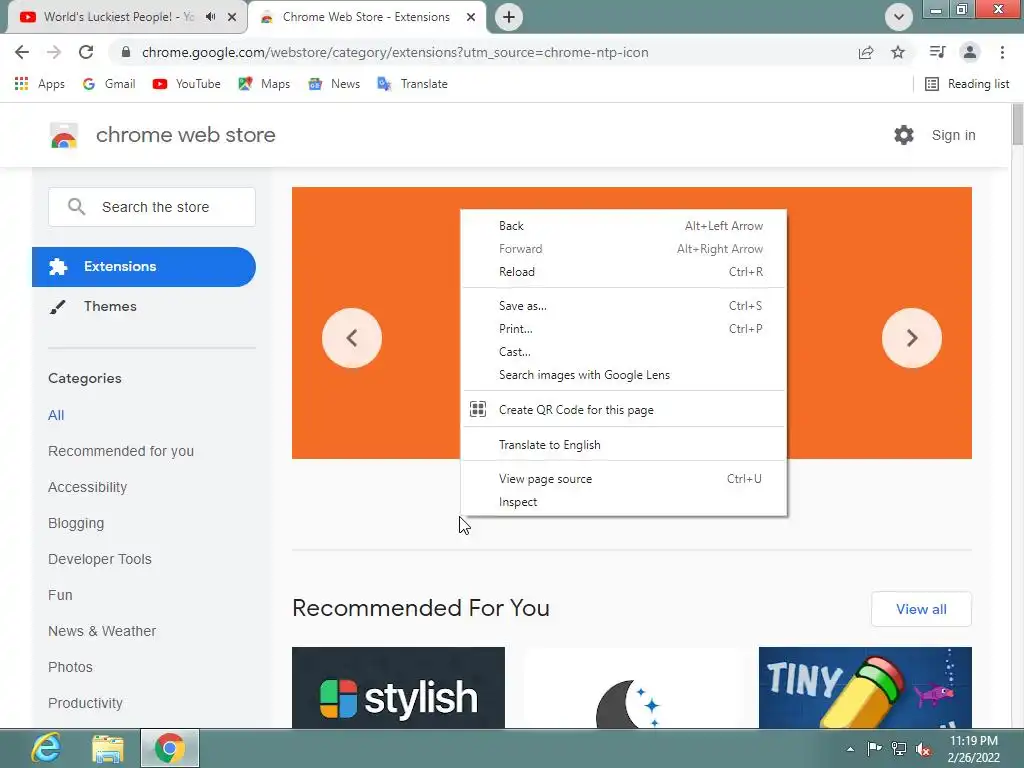The width and height of the screenshot is (1024, 768).
Task: Select Search images with Google Lens
Action: (624, 375)
